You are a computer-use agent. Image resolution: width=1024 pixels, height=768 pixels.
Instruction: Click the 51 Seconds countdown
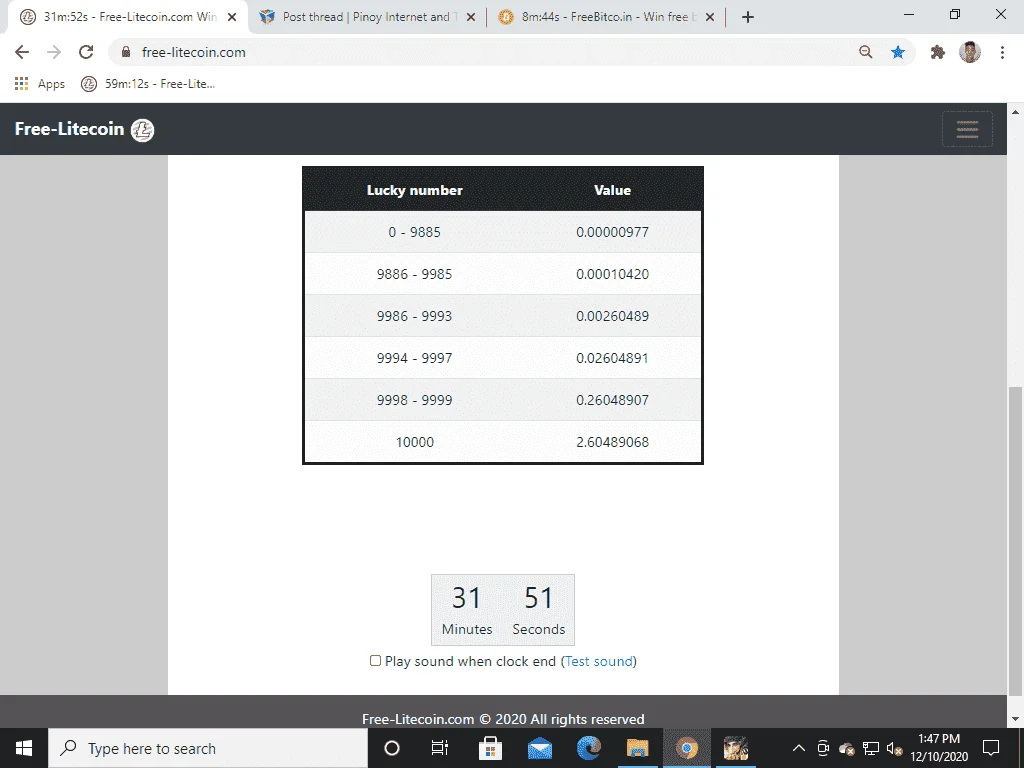(x=539, y=610)
